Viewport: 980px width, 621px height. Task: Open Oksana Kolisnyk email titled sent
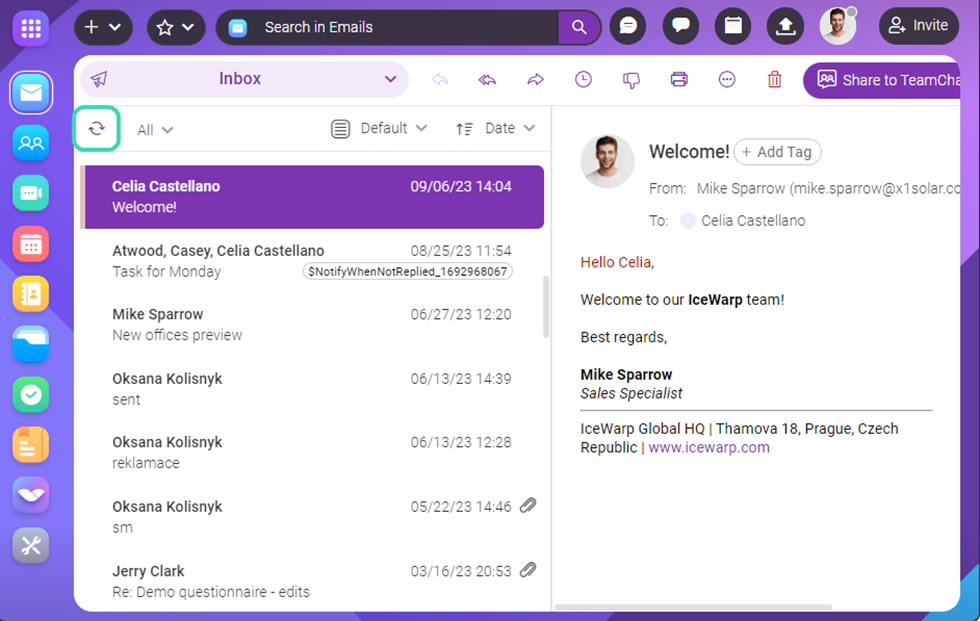coord(312,389)
